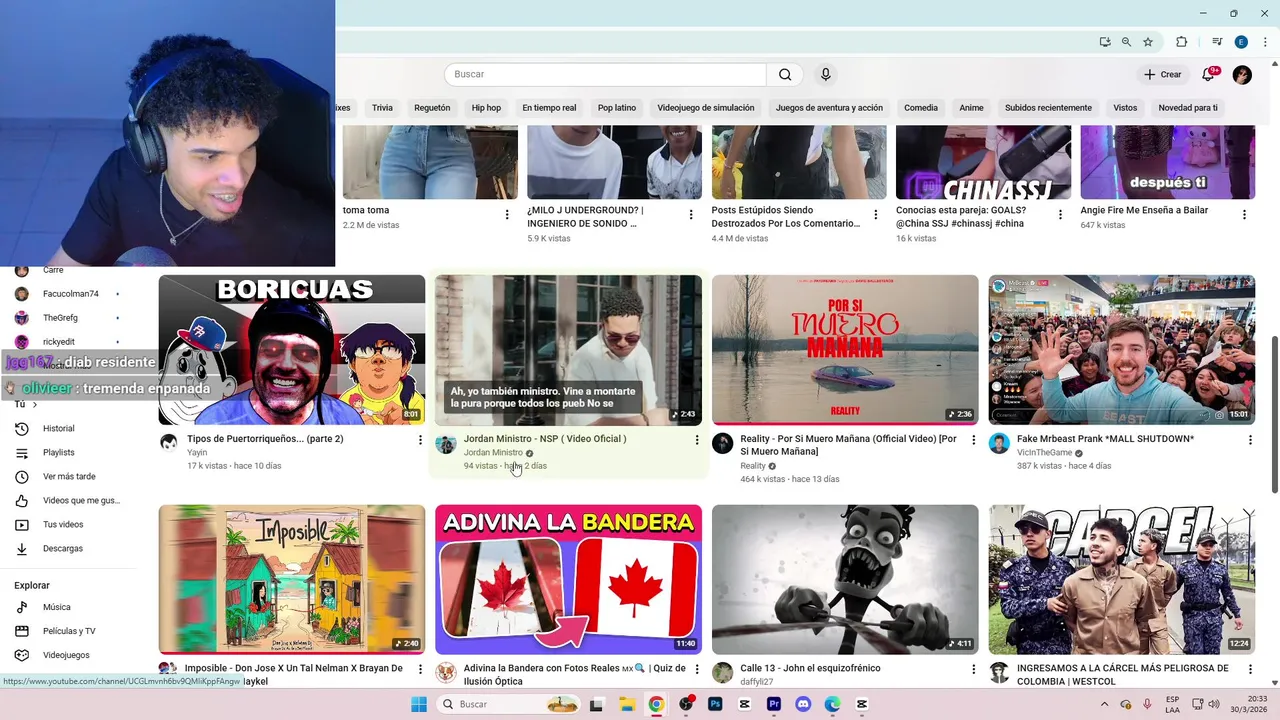Screen dimensions: 1280x720
Task: Open Películas y TV under Explorar
Action: click(68, 631)
